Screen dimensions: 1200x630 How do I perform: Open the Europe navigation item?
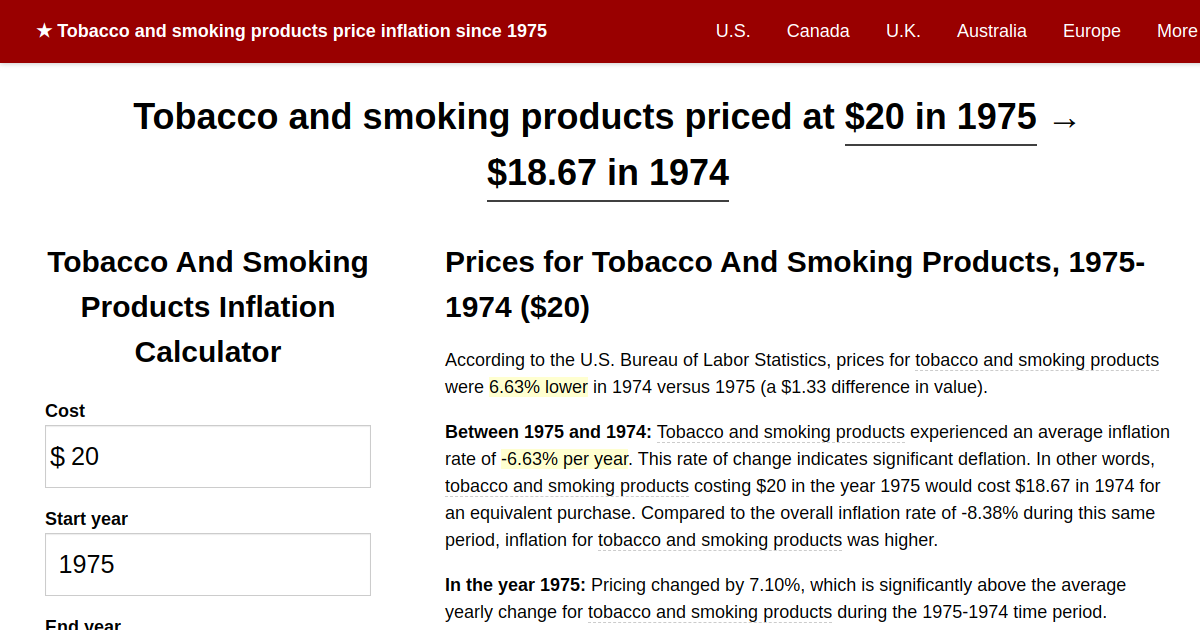1091,31
